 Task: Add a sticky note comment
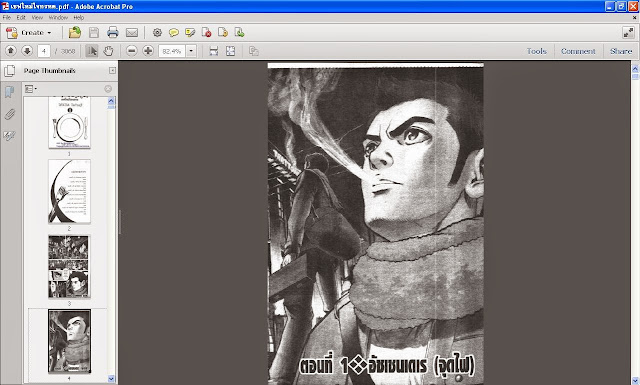[x=174, y=33]
